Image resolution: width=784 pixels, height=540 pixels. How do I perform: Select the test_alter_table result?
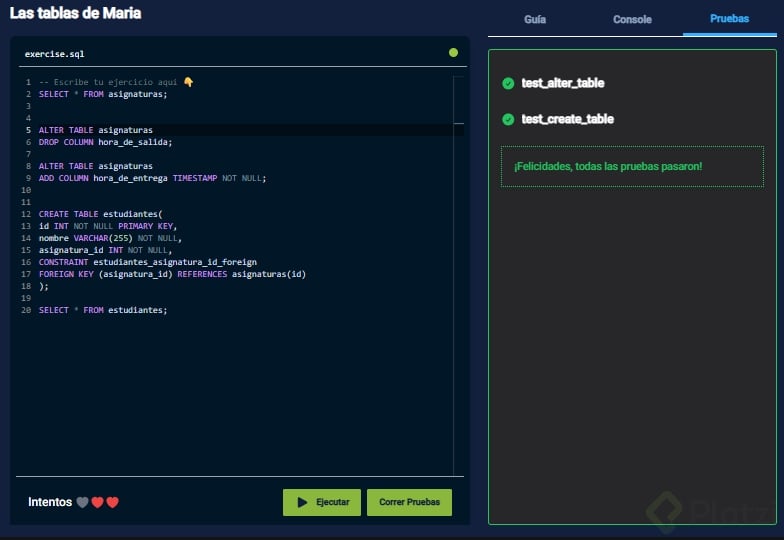point(562,83)
